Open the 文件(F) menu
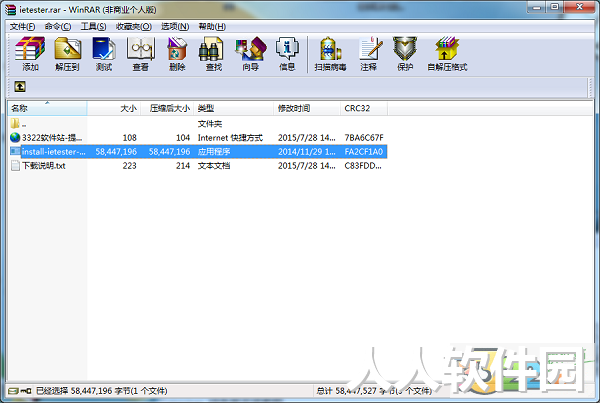The width and height of the screenshot is (600, 403). (x=22, y=26)
